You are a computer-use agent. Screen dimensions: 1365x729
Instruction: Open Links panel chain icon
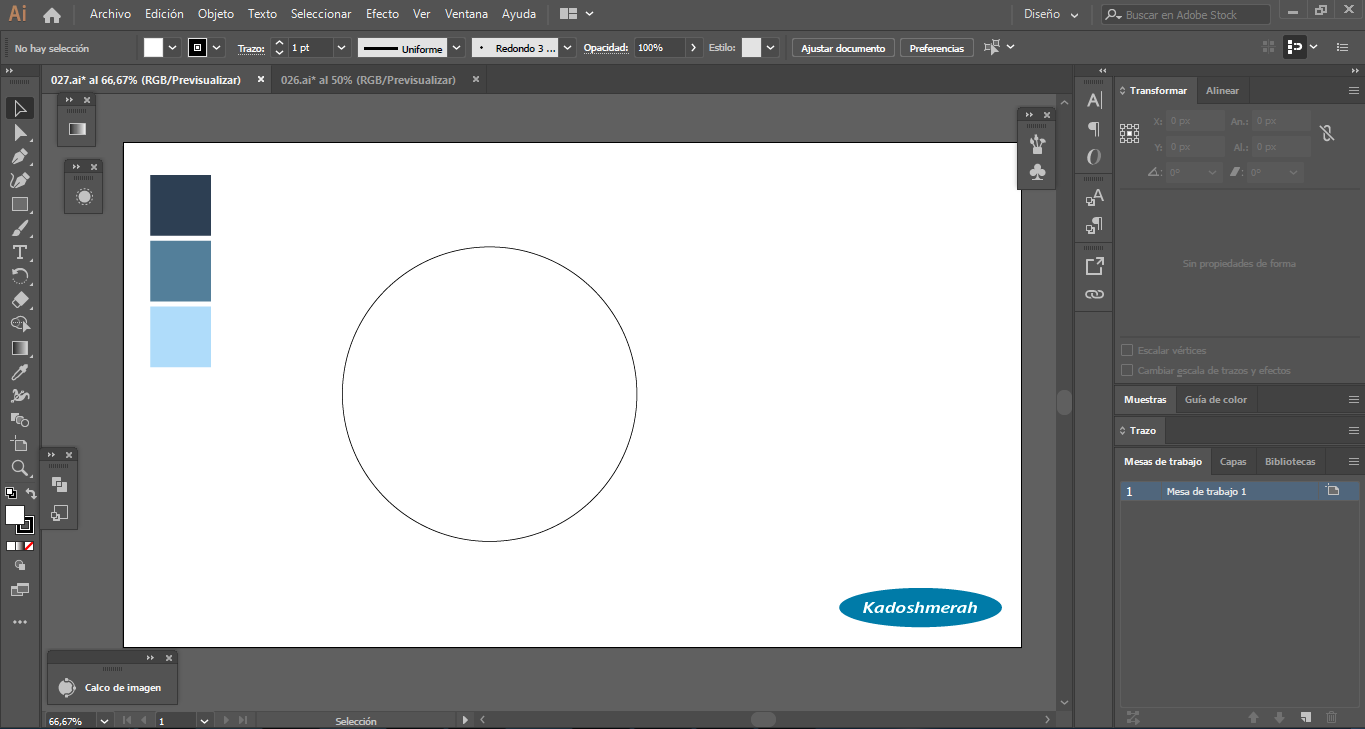tap(1094, 294)
